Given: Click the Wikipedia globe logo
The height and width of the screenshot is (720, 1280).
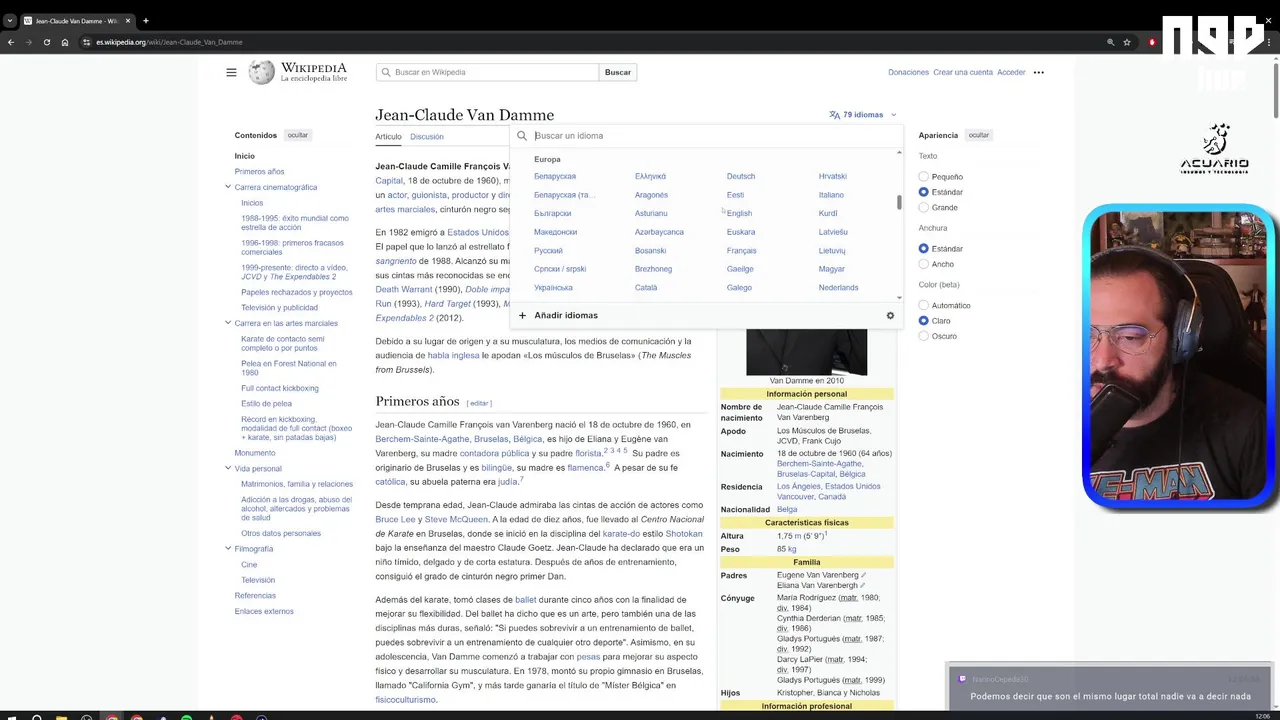Looking at the screenshot, I should pyautogui.click(x=262, y=72).
